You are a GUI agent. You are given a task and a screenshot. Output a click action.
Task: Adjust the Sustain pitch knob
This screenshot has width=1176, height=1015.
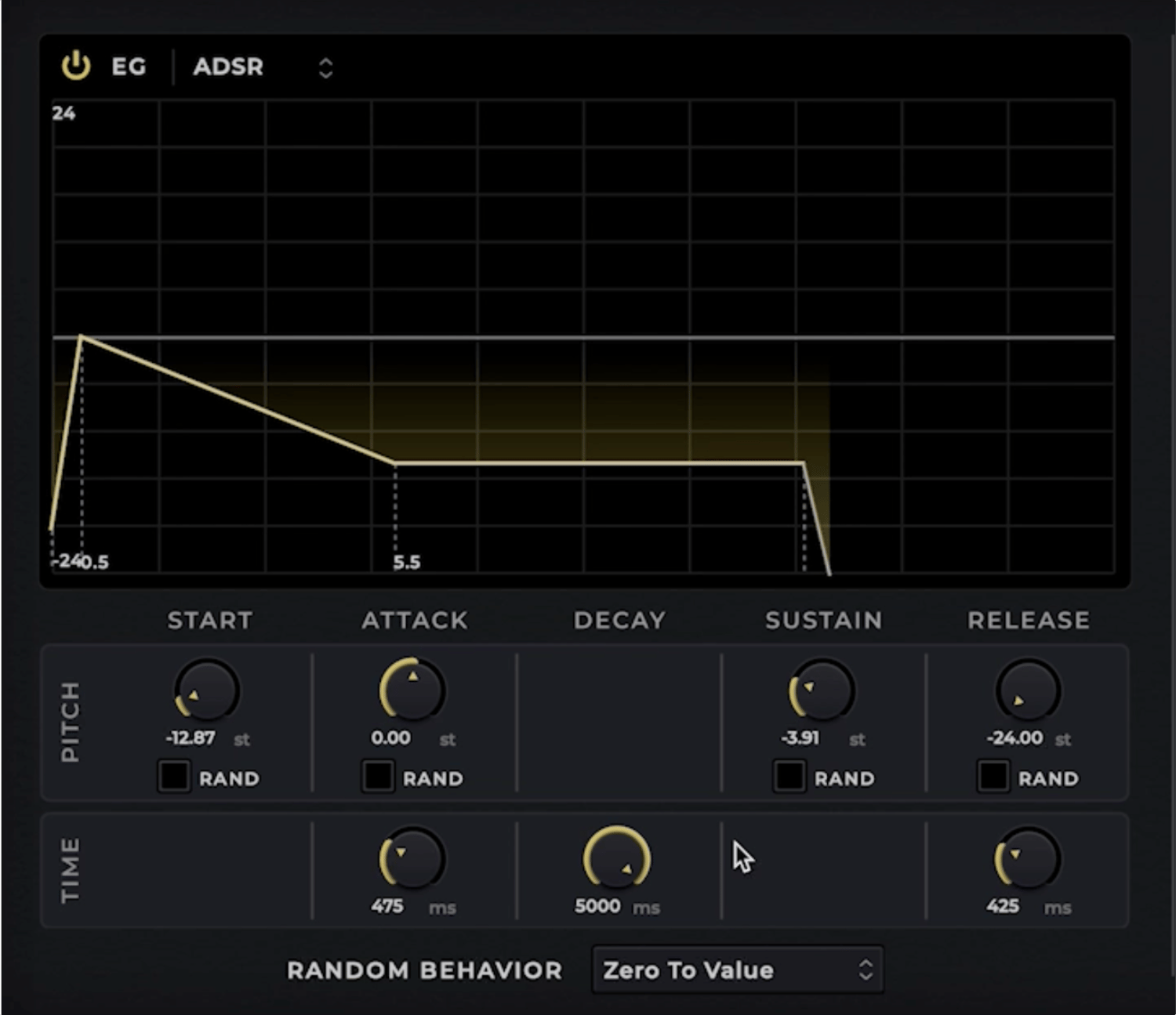pos(822,691)
